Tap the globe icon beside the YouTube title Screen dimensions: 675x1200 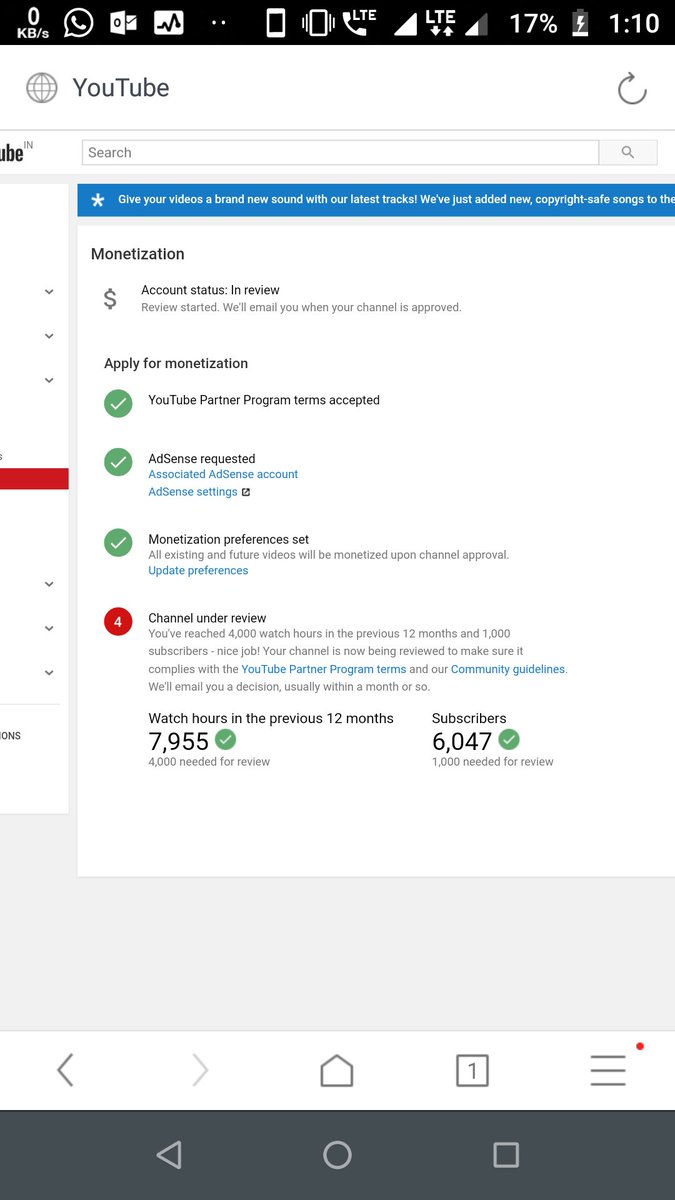[42, 88]
